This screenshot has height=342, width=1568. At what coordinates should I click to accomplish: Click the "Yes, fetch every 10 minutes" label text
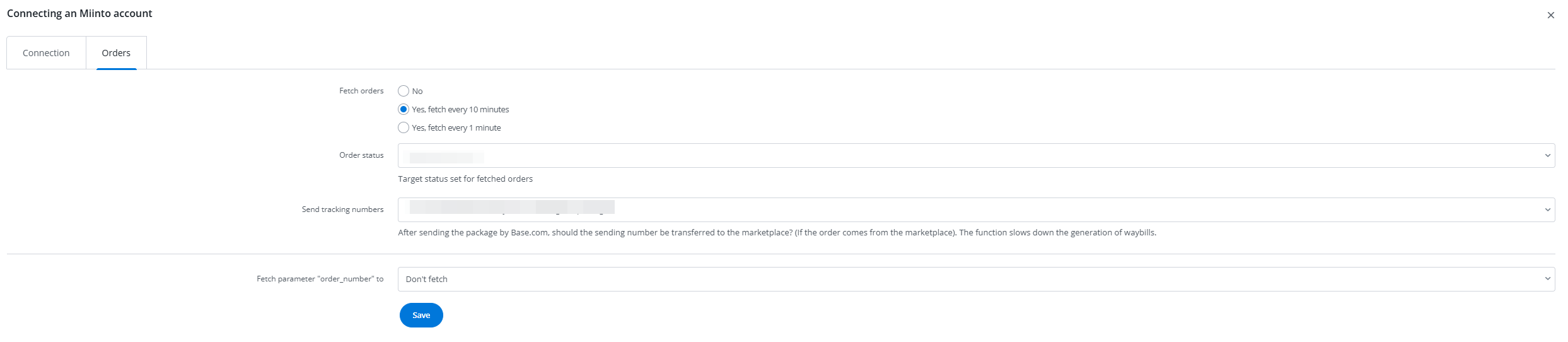tap(460, 110)
